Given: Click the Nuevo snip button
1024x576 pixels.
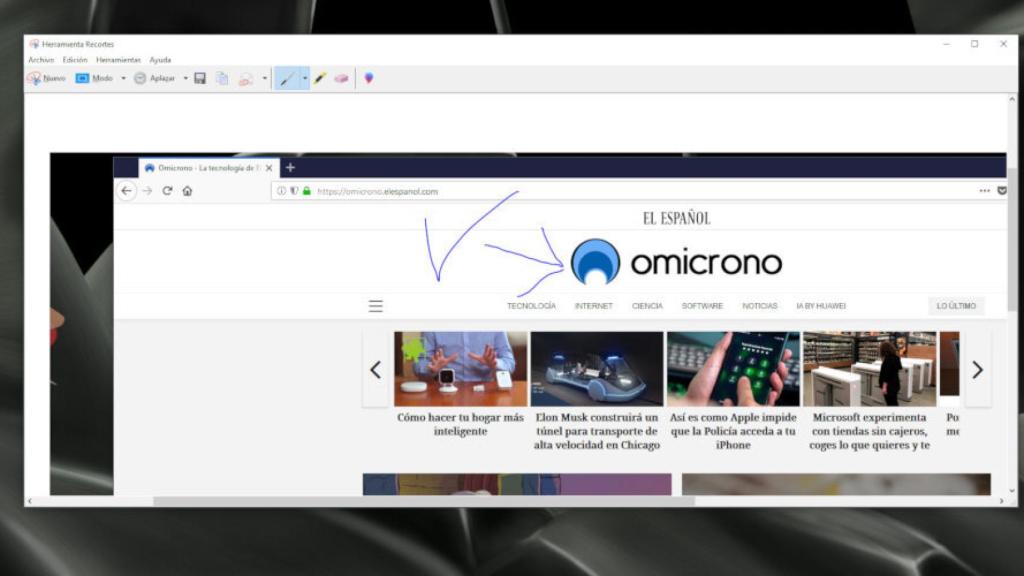Looking at the screenshot, I should tap(46, 78).
